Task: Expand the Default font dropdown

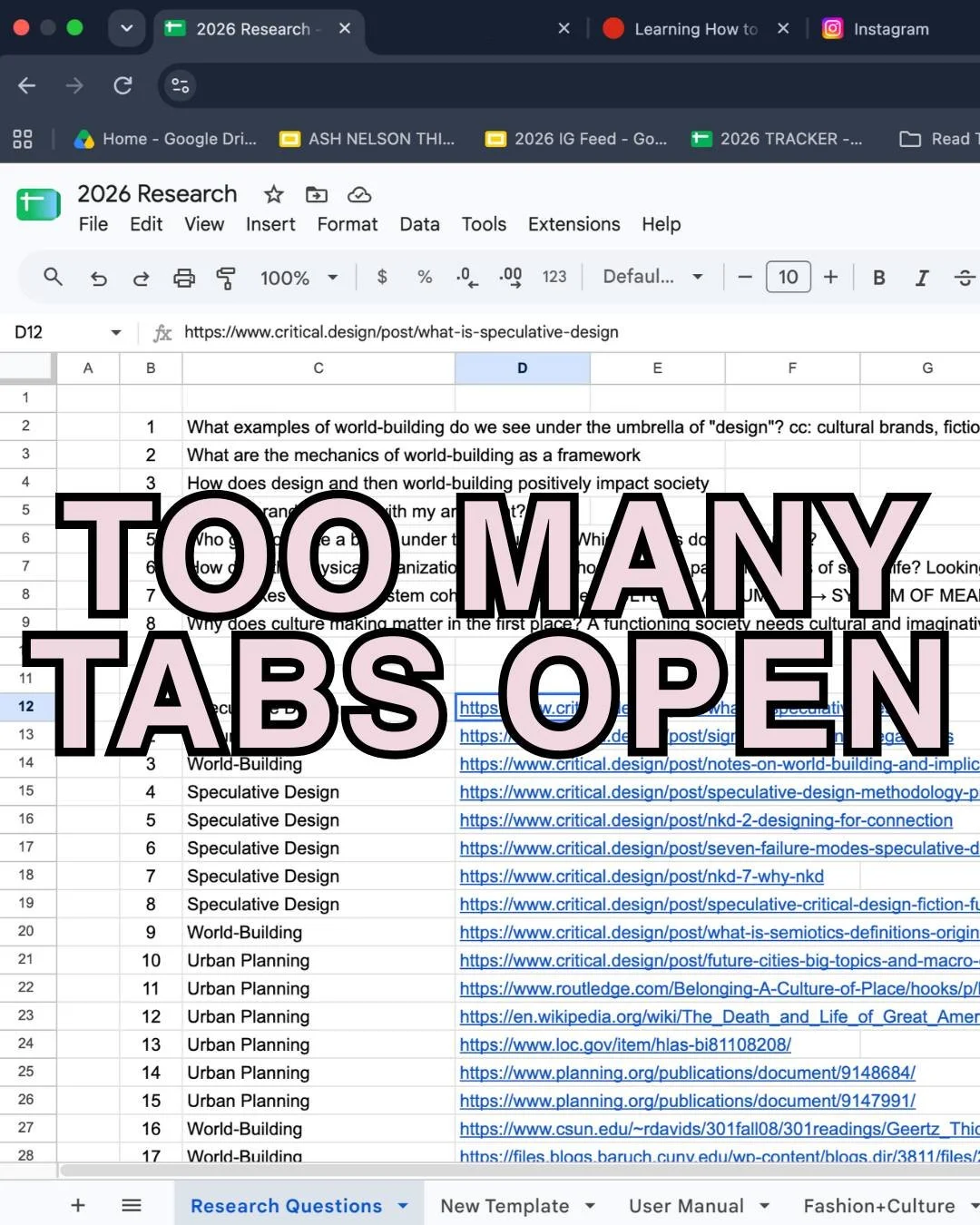Action: tap(653, 277)
